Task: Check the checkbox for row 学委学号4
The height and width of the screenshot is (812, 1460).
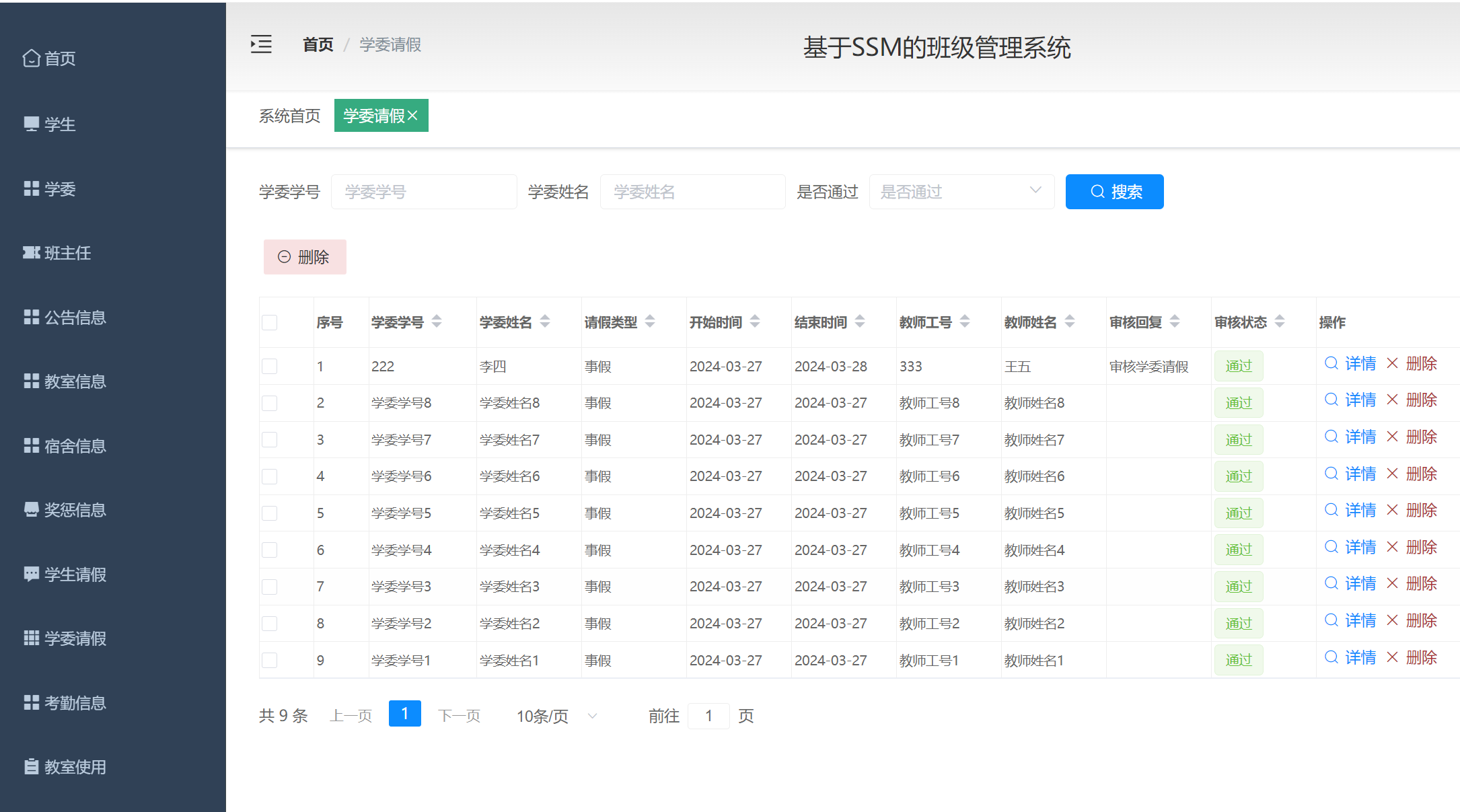Action: tap(270, 550)
